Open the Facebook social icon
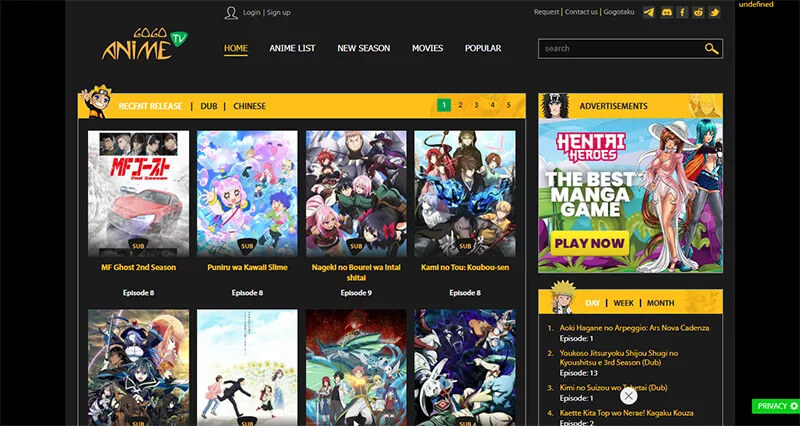Image resolution: width=800 pixels, height=426 pixels. pyautogui.click(x=682, y=12)
